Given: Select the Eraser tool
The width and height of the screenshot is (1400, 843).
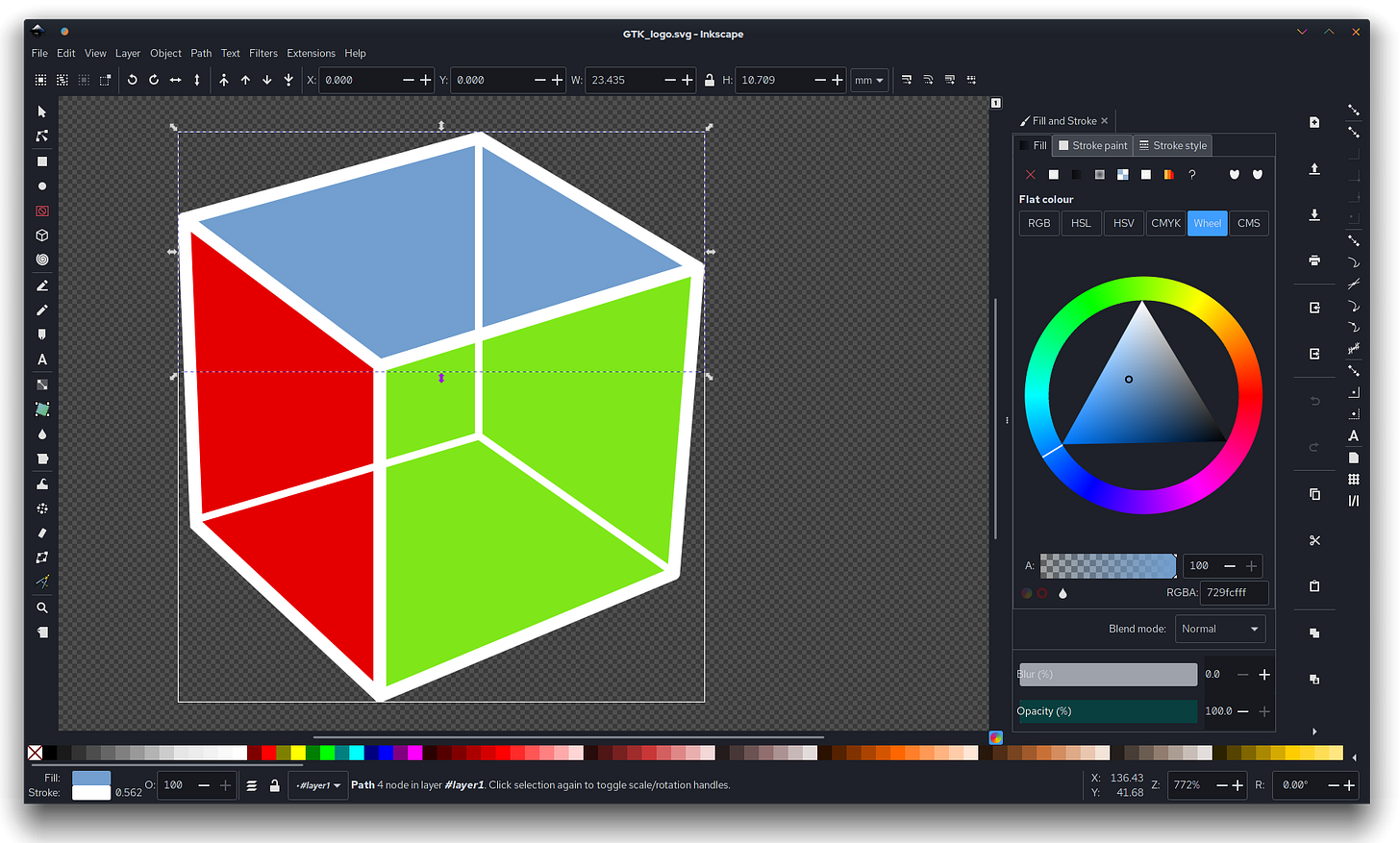Looking at the screenshot, I should click(42, 533).
